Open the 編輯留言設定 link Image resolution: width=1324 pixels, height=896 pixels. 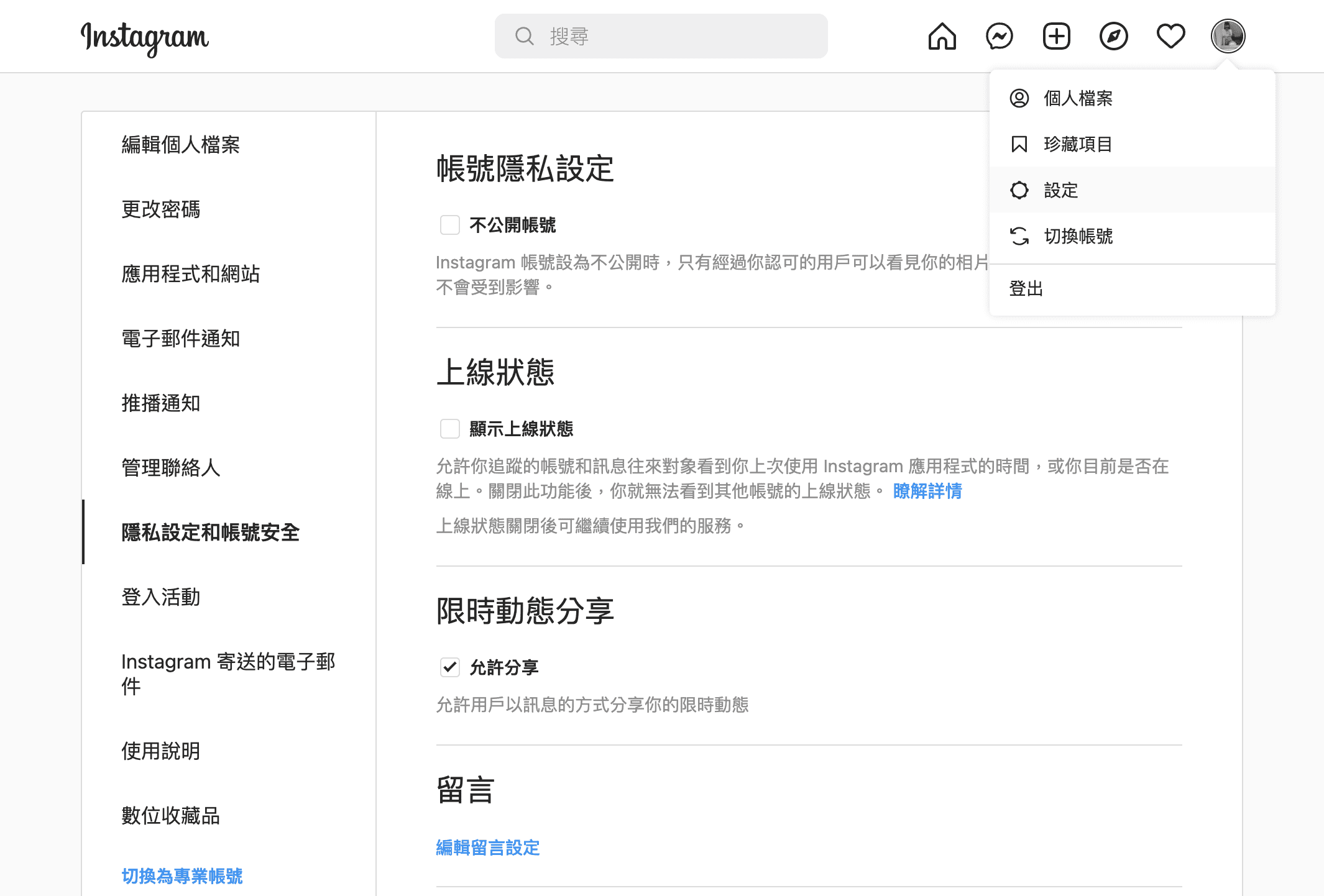tap(488, 848)
